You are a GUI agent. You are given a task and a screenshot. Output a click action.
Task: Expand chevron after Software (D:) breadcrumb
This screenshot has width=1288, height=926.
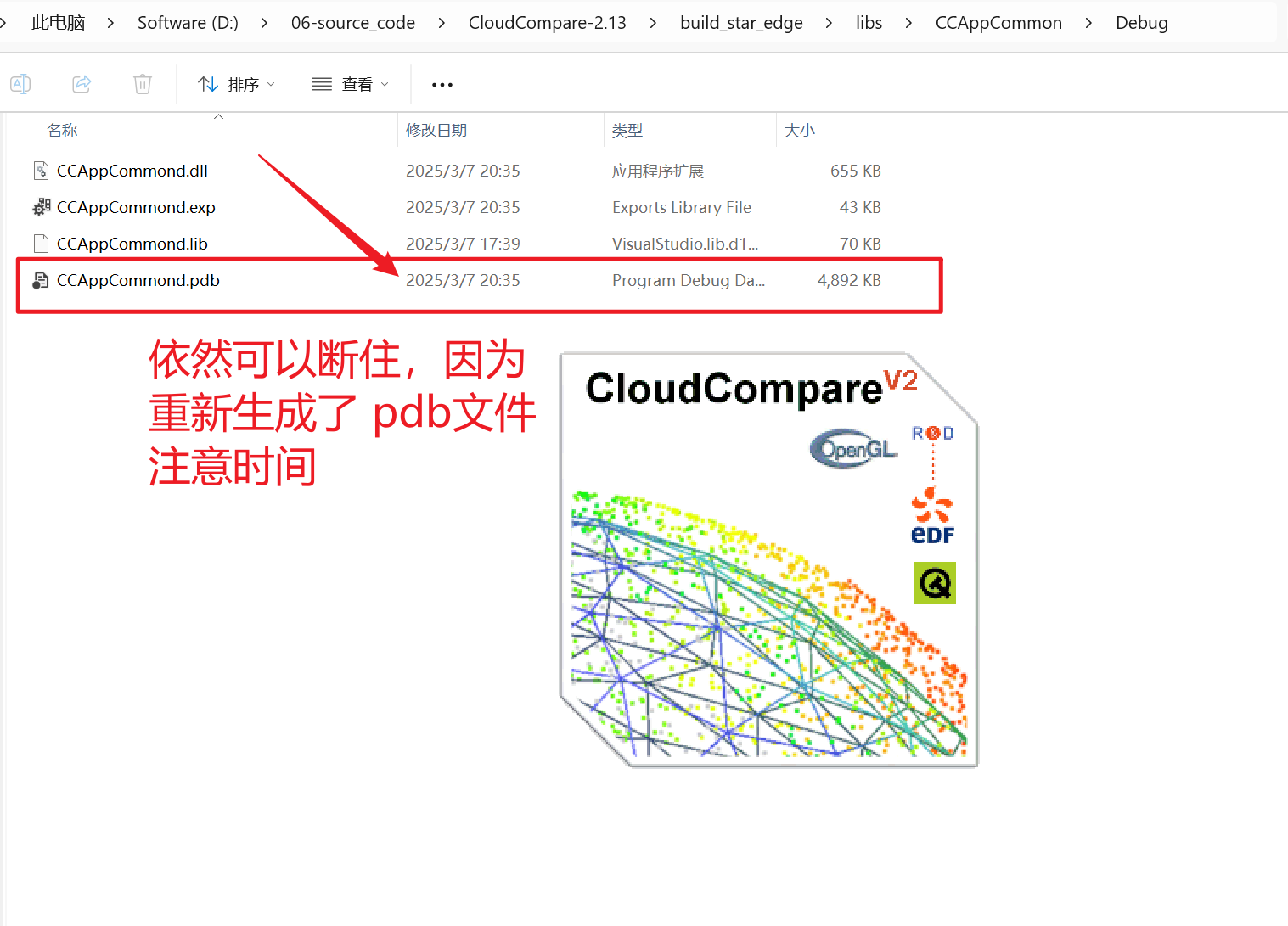coord(264,23)
